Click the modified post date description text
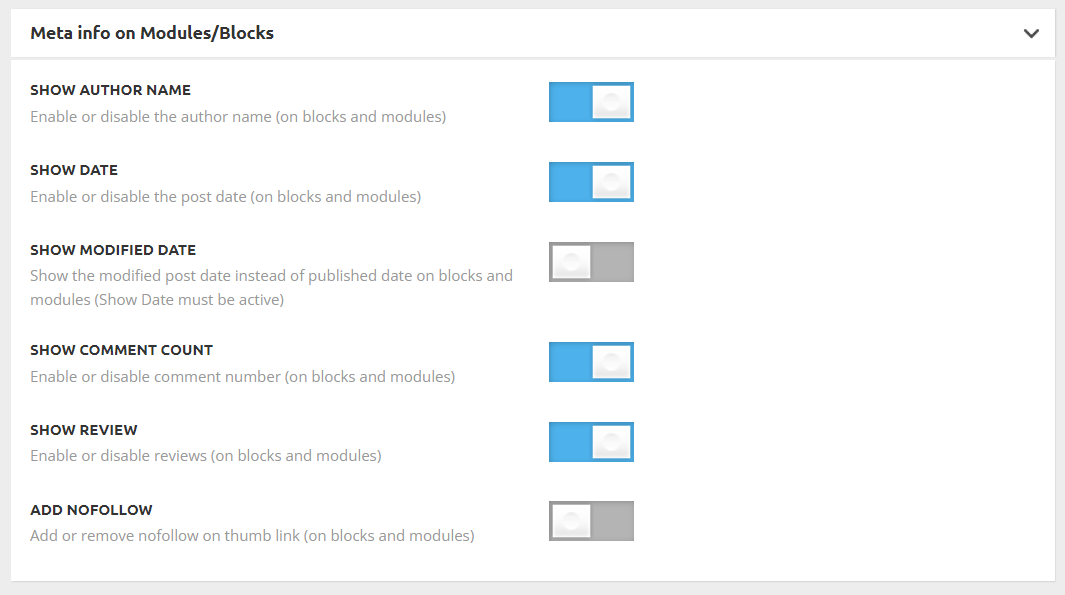 click(272, 287)
